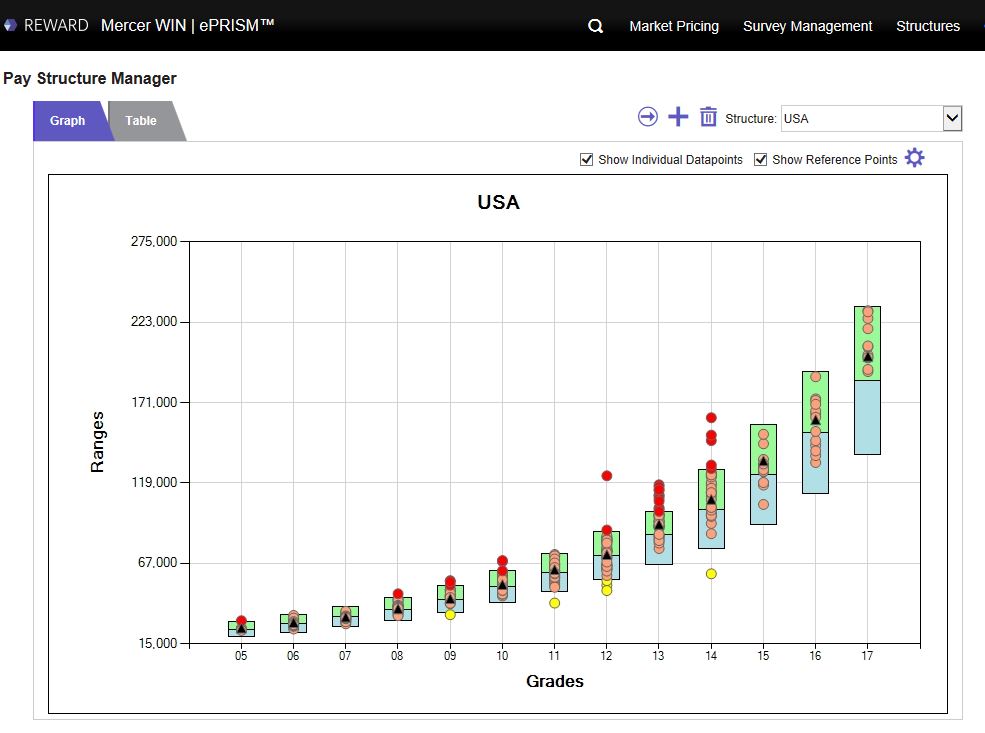Screen dimensions: 985x733
Task: Open the Survey Management menu
Action: pyautogui.click(x=807, y=26)
